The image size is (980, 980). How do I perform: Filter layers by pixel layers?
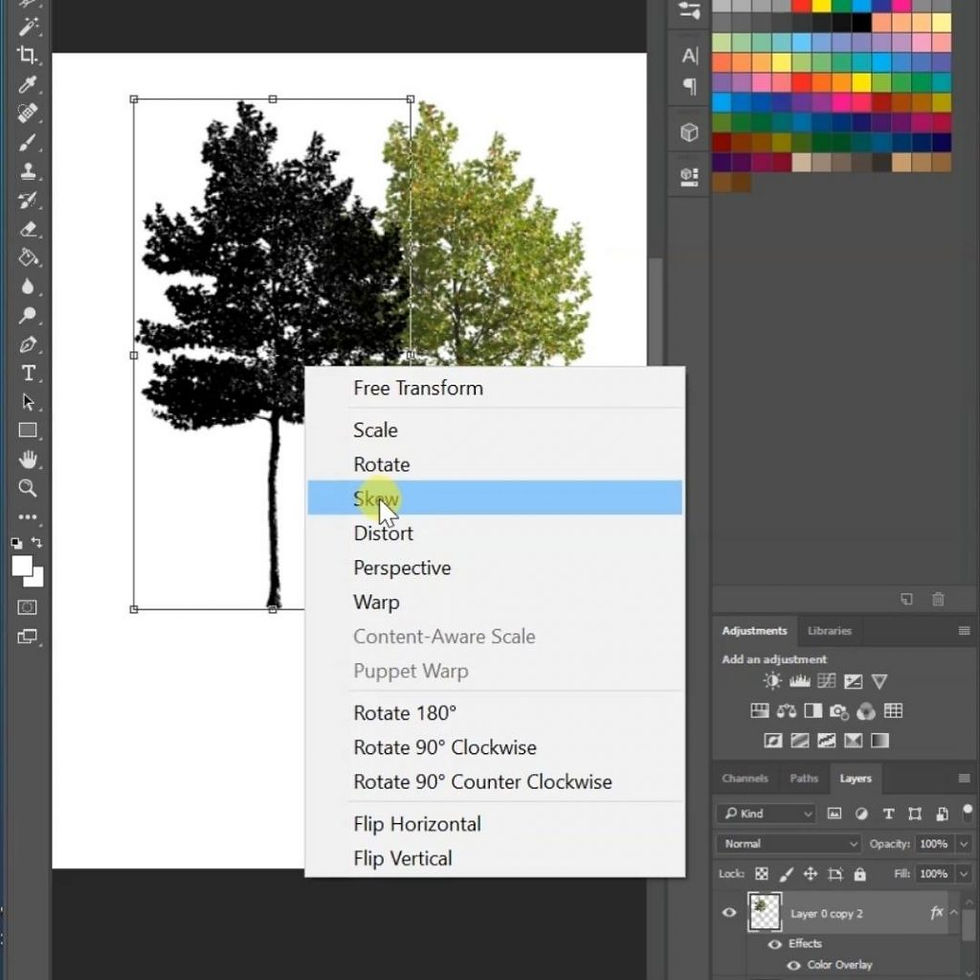pyautogui.click(x=834, y=813)
